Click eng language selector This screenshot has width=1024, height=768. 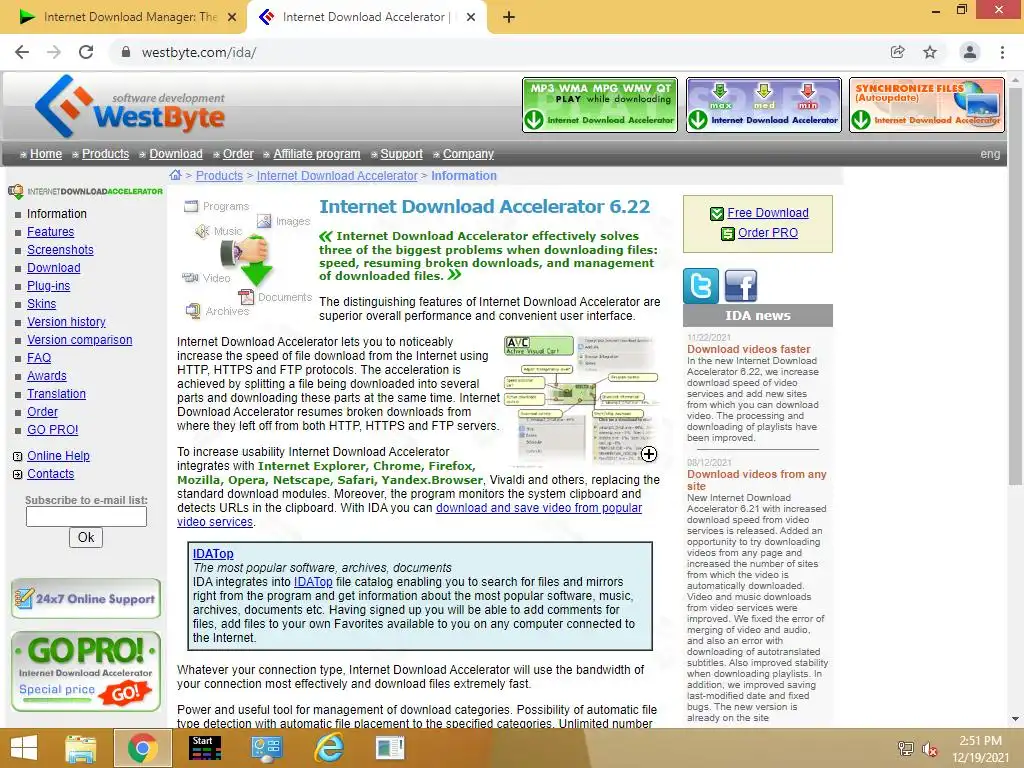click(x=990, y=153)
